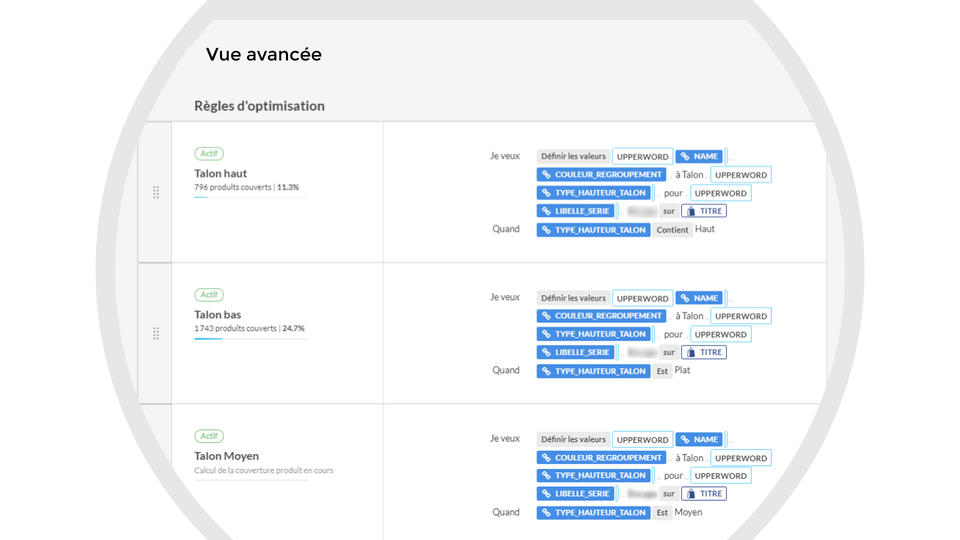960x540 pixels.
Task: Toggle the Actif badge on Talon Moyen
Action: point(209,436)
